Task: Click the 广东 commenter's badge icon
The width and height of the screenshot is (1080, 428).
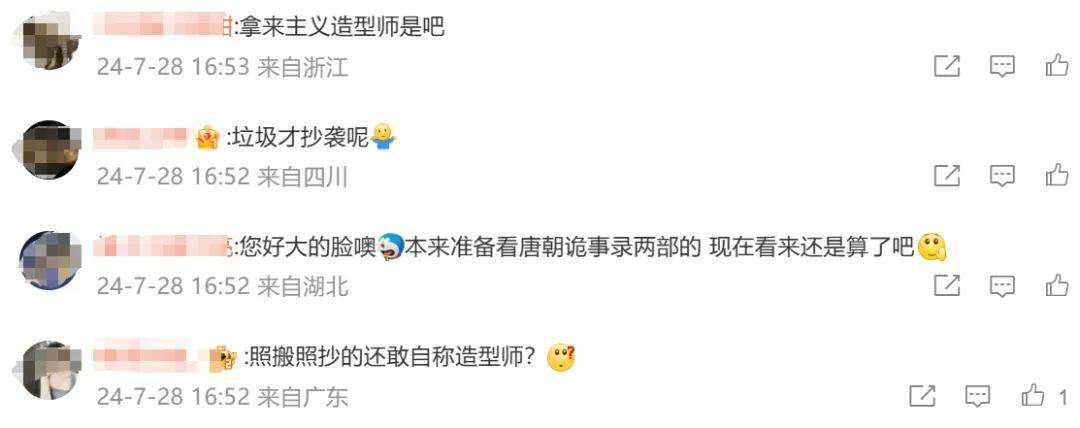Action: [222, 358]
